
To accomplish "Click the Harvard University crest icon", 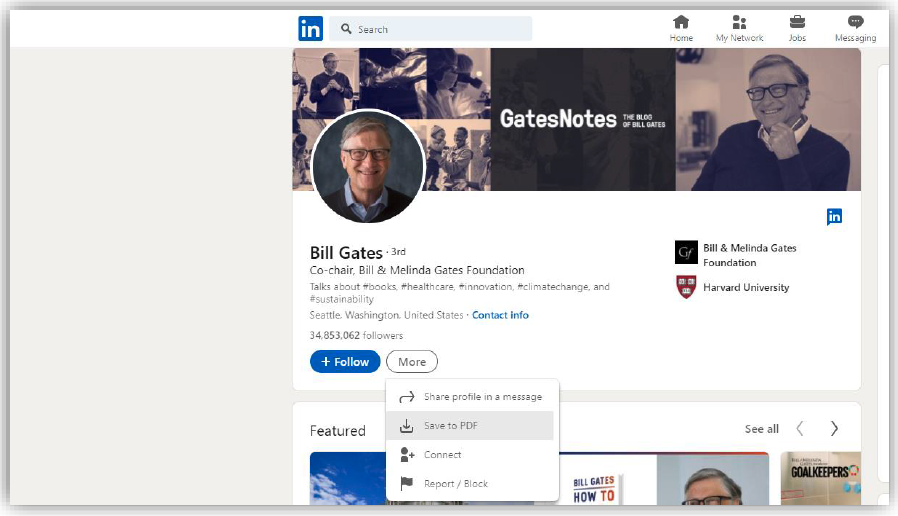I will (686, 288).
